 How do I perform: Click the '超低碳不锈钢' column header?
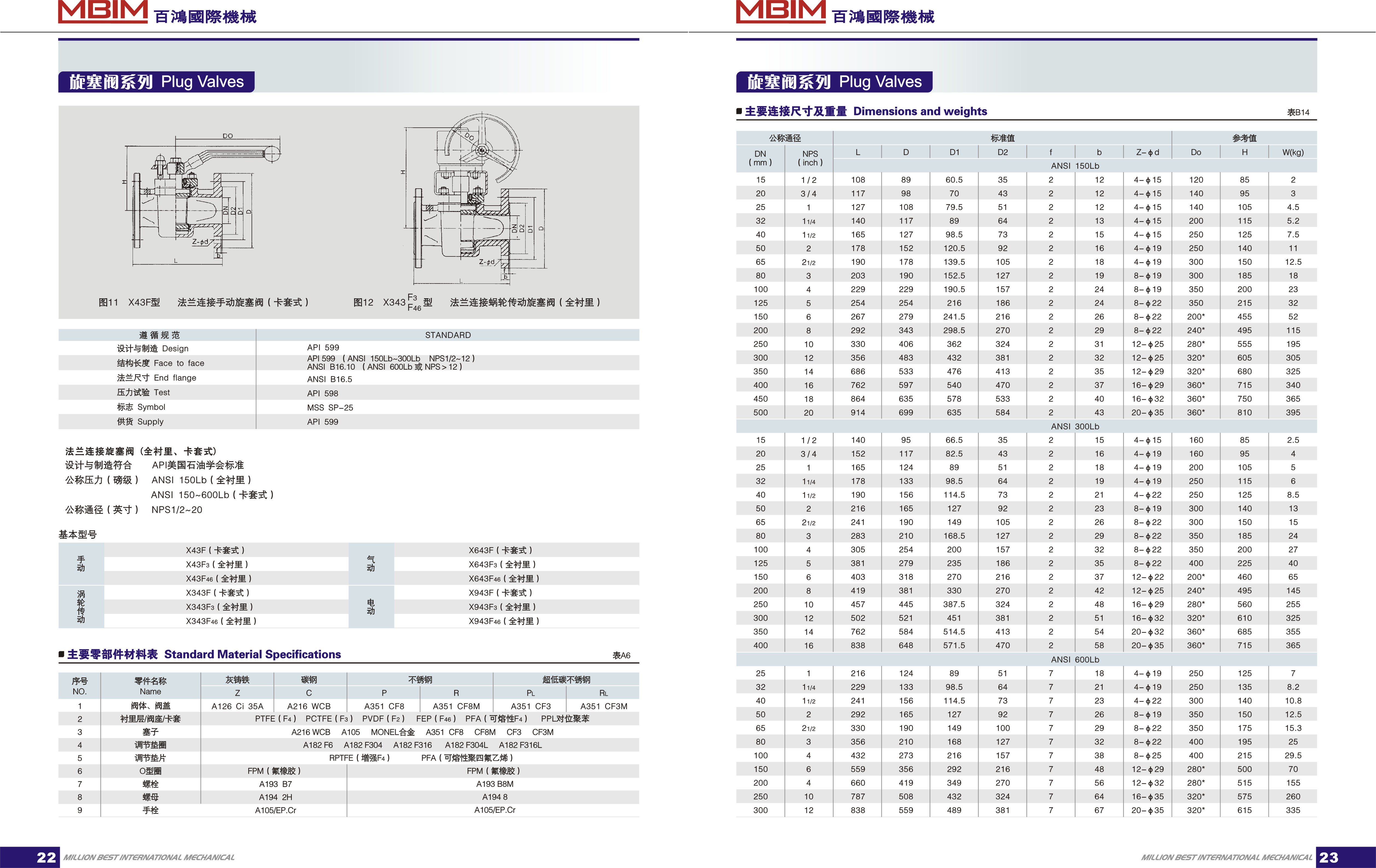click(x=566, y=679)
